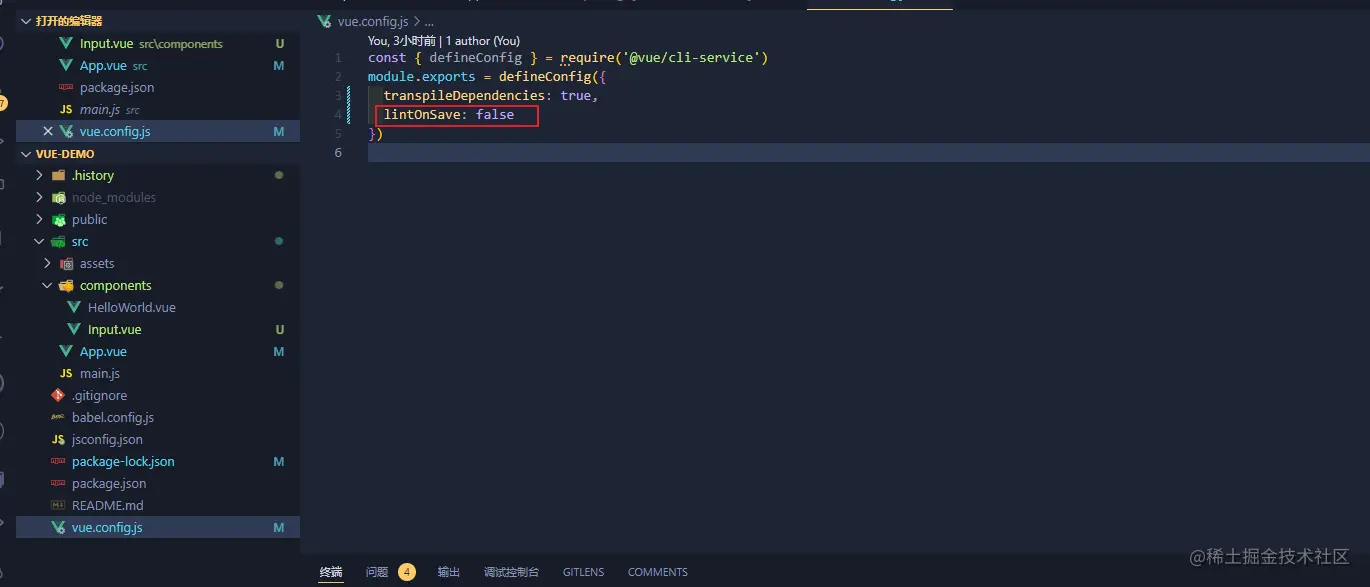The height and width of the screenshot is (587, 1370).
Task: Click the public folder icon
Action: point(58,219)
